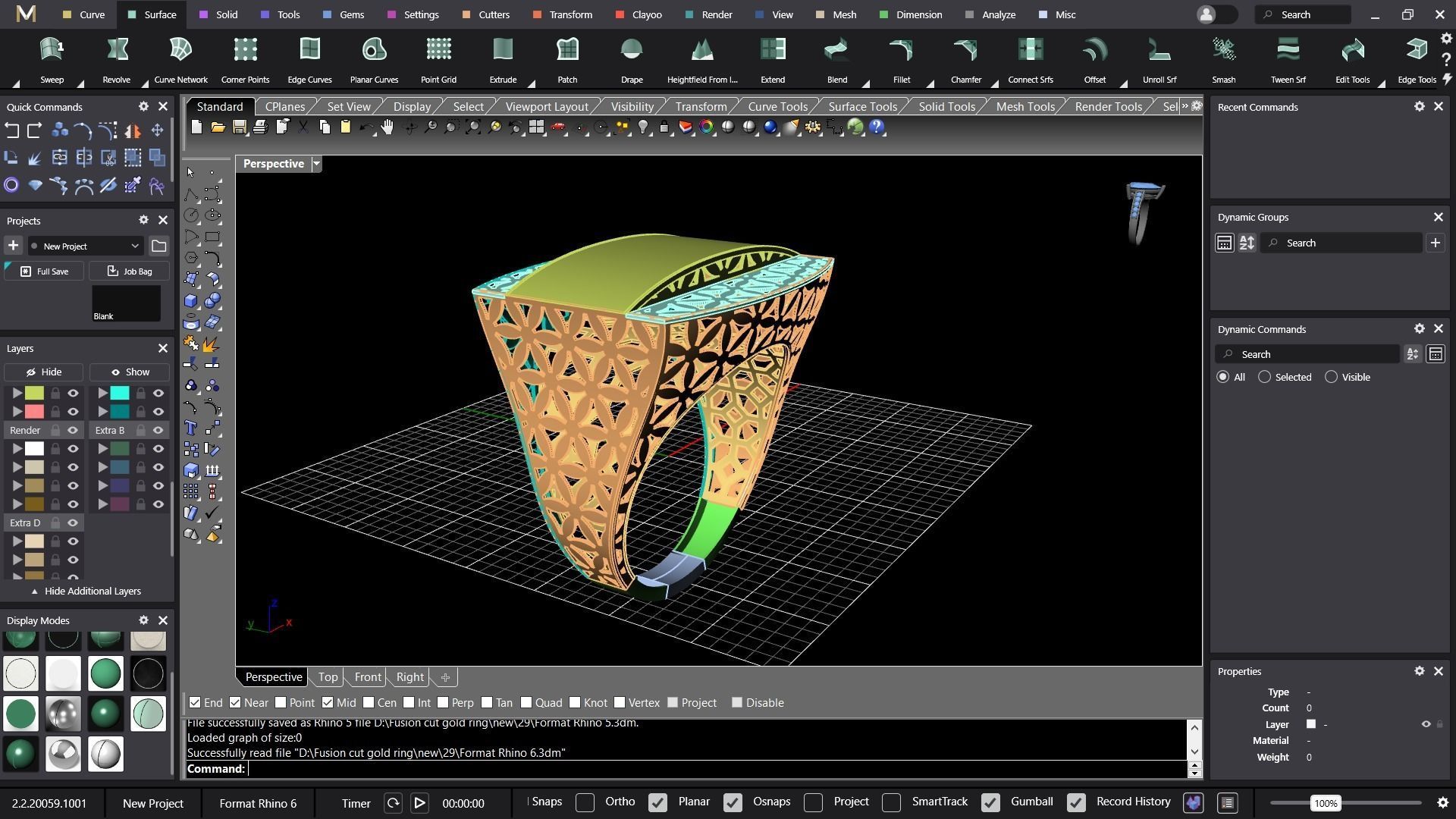Toggle the Ortho checkbox
This screenshot has width=1456, height=819.
585,802
